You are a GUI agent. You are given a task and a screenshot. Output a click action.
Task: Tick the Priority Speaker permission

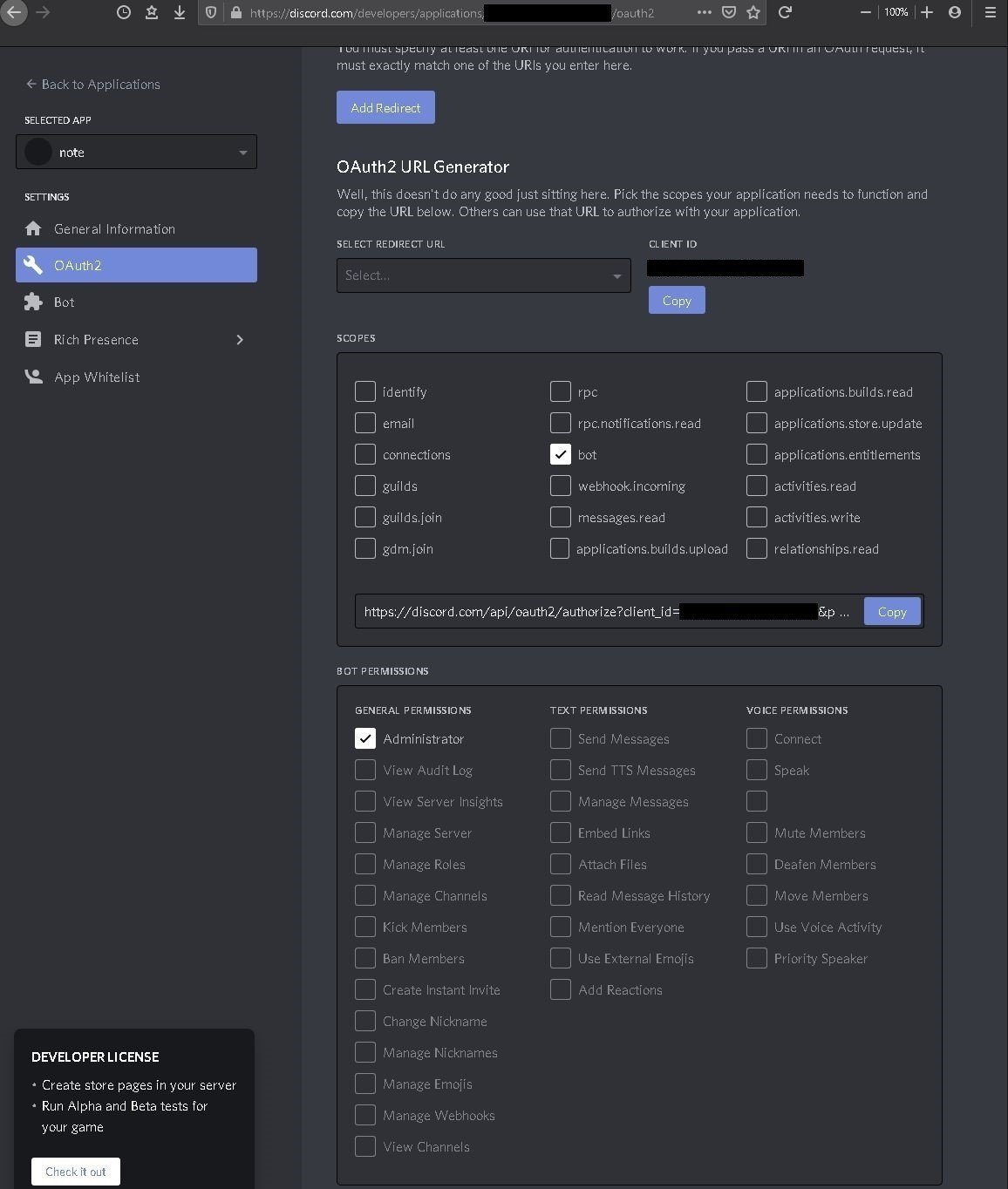[757, 958]
